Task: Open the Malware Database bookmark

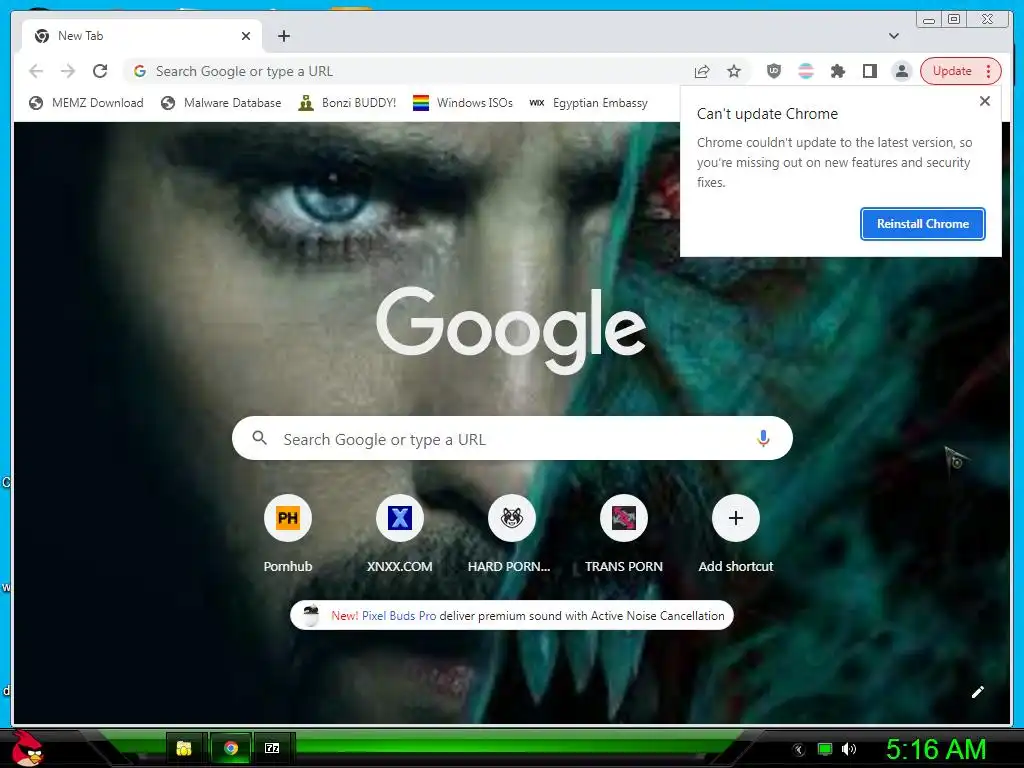Action: (221, 103)
